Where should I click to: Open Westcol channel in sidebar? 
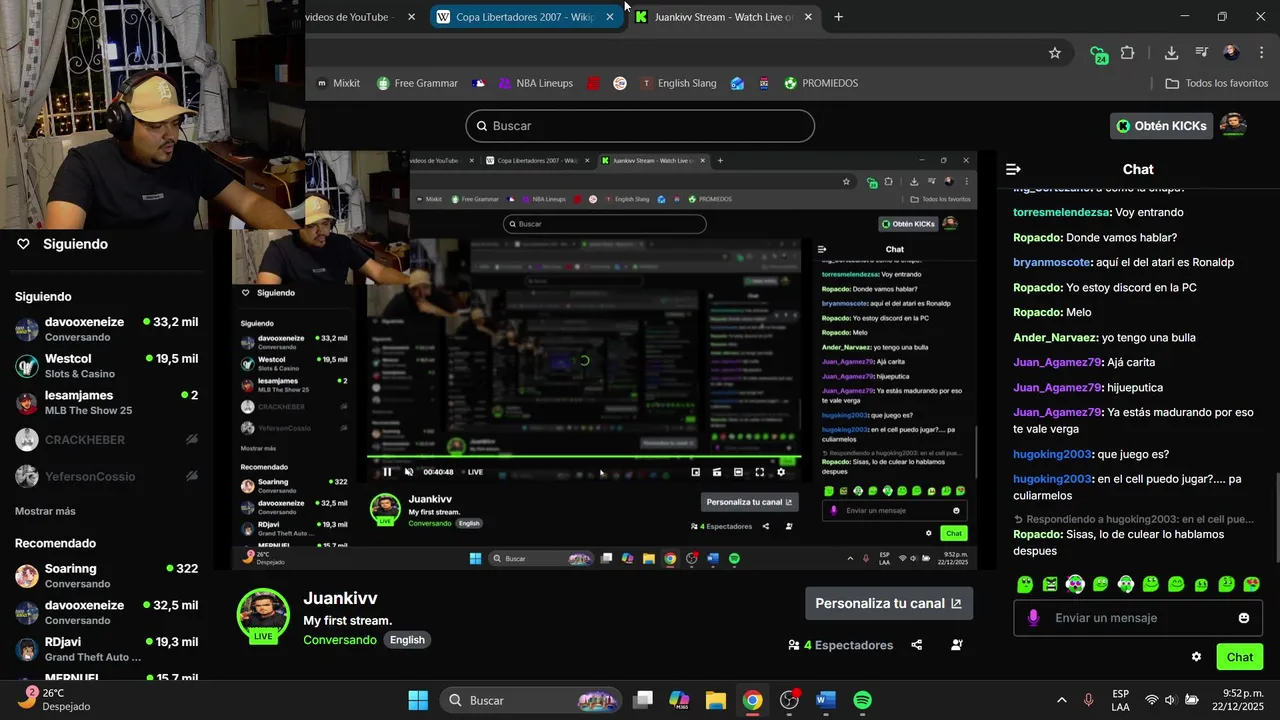click(x=106, y=366)
